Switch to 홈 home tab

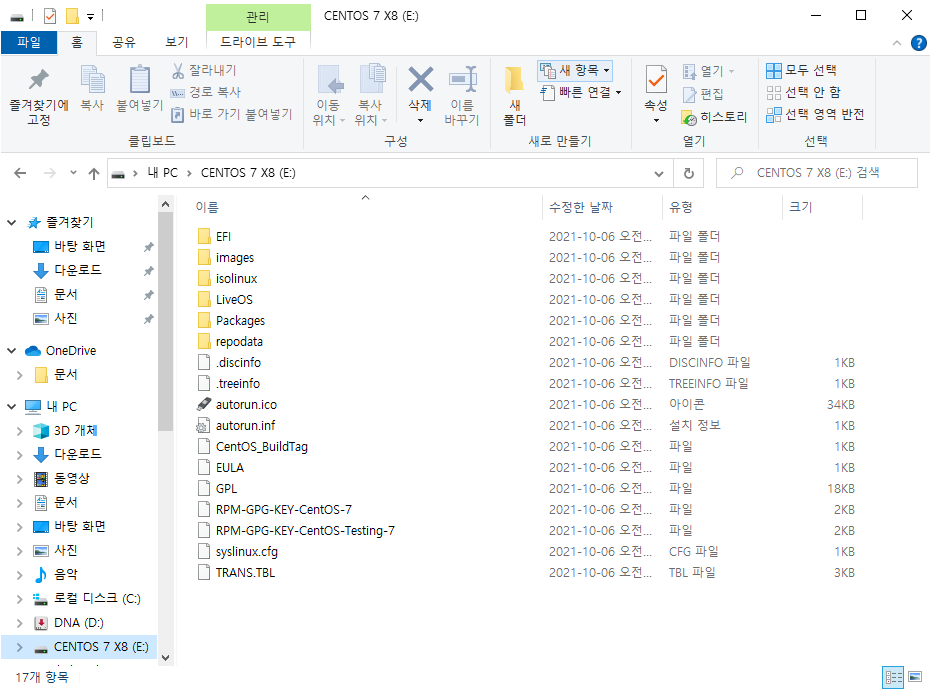point(77,42)
